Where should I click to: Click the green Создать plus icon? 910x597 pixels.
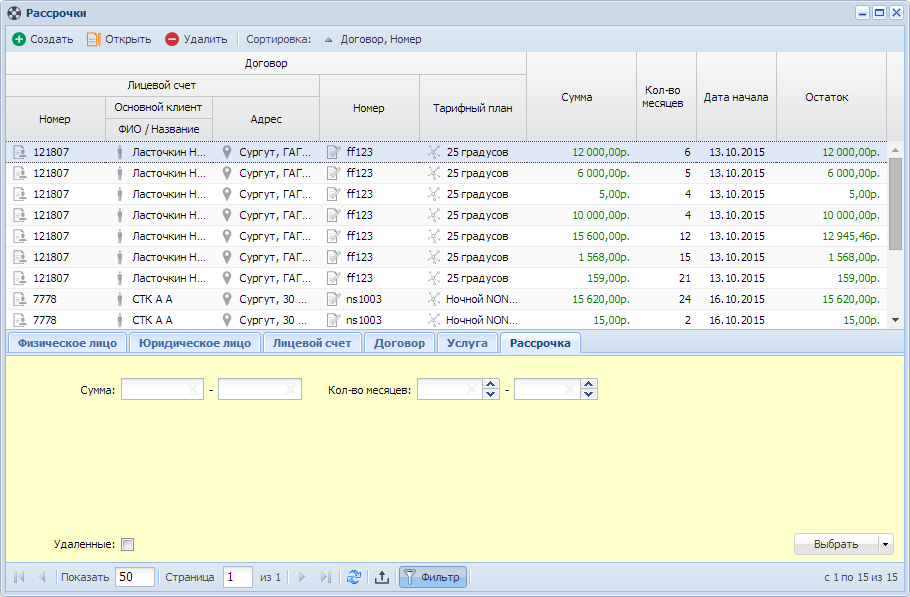(x=19, y=39)
